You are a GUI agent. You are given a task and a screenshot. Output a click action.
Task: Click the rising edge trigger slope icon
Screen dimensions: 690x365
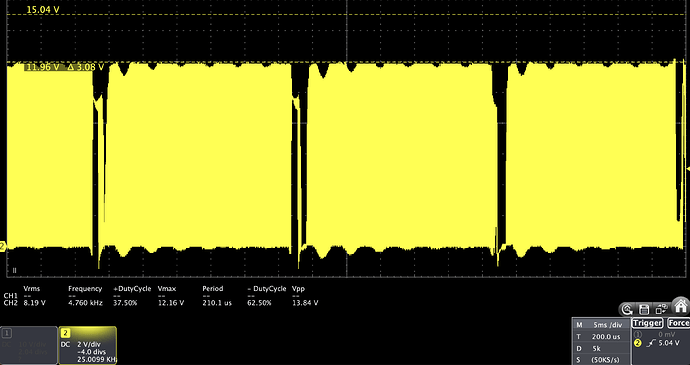[x=651, y=343]
